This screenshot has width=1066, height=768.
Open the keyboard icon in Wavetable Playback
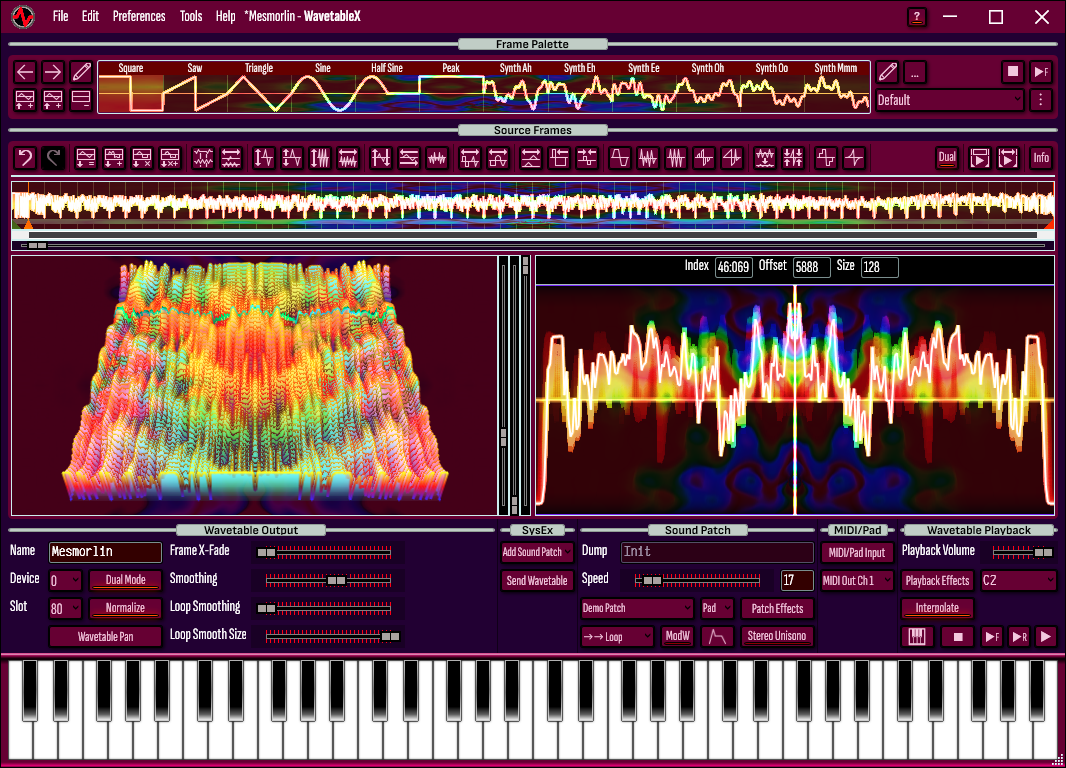916,636
